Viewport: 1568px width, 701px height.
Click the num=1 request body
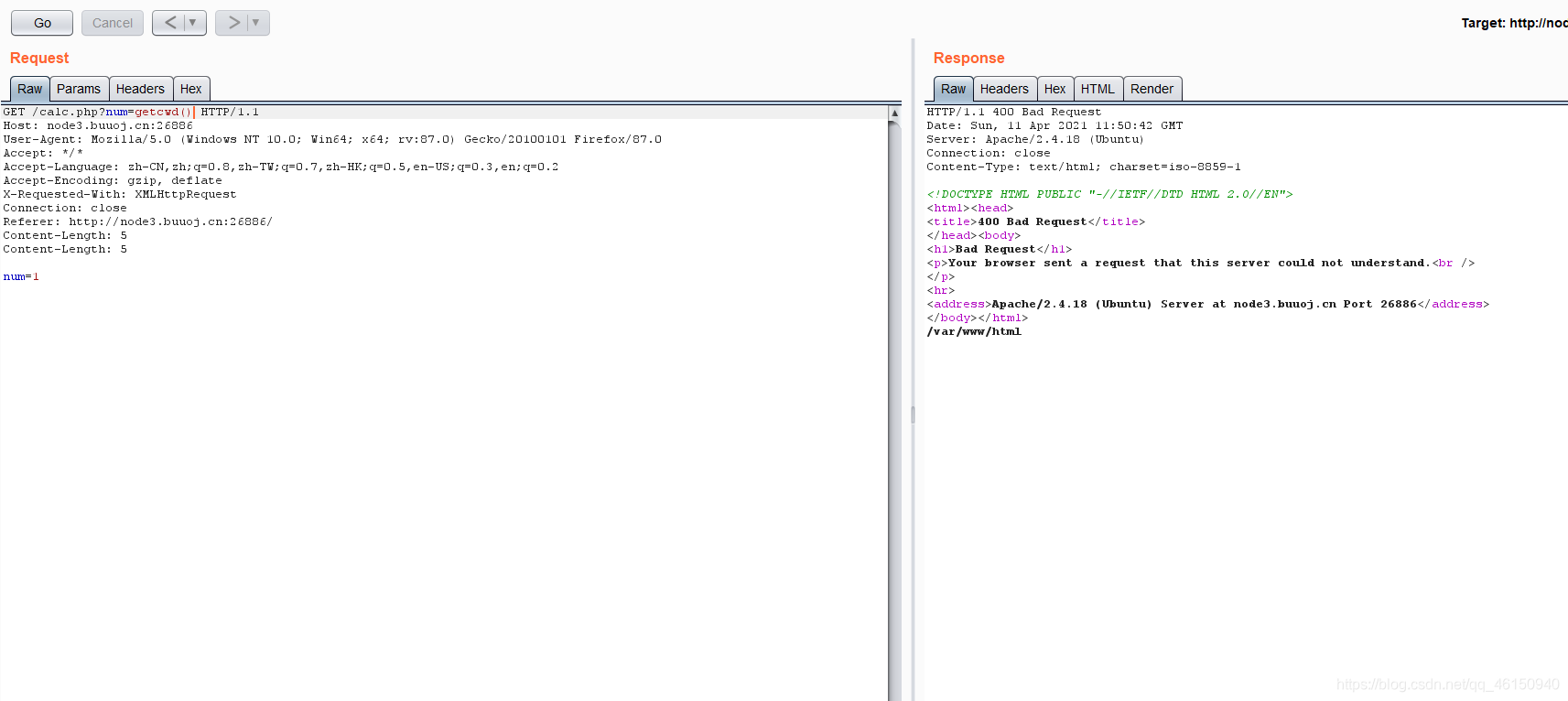[x=21, y=276]
